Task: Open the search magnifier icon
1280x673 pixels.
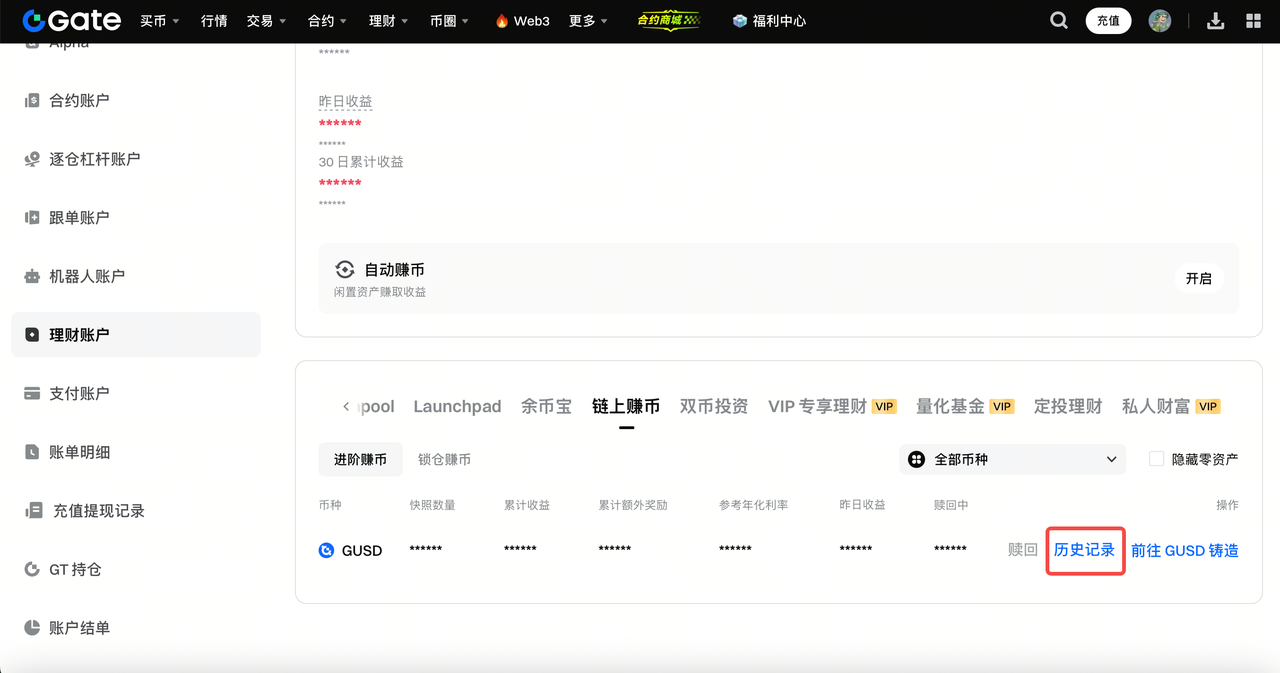Action: [x=1059, y=21]
